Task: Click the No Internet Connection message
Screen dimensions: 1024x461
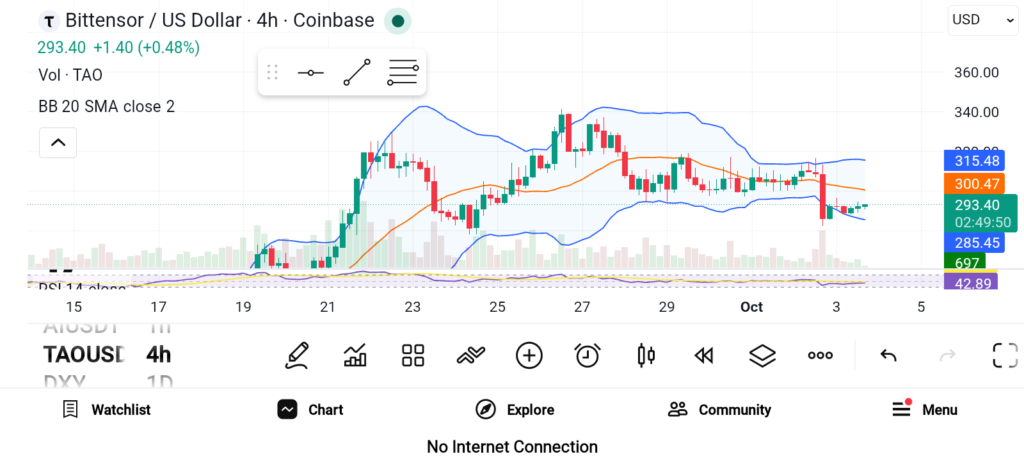Action: 512,447
